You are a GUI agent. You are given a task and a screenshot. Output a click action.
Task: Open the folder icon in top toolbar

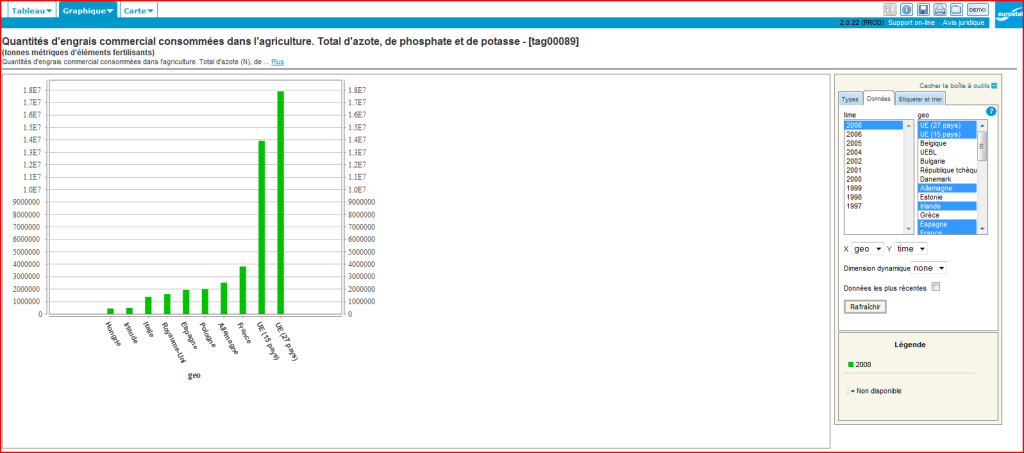pyautogui.click(x=956, y=9)
